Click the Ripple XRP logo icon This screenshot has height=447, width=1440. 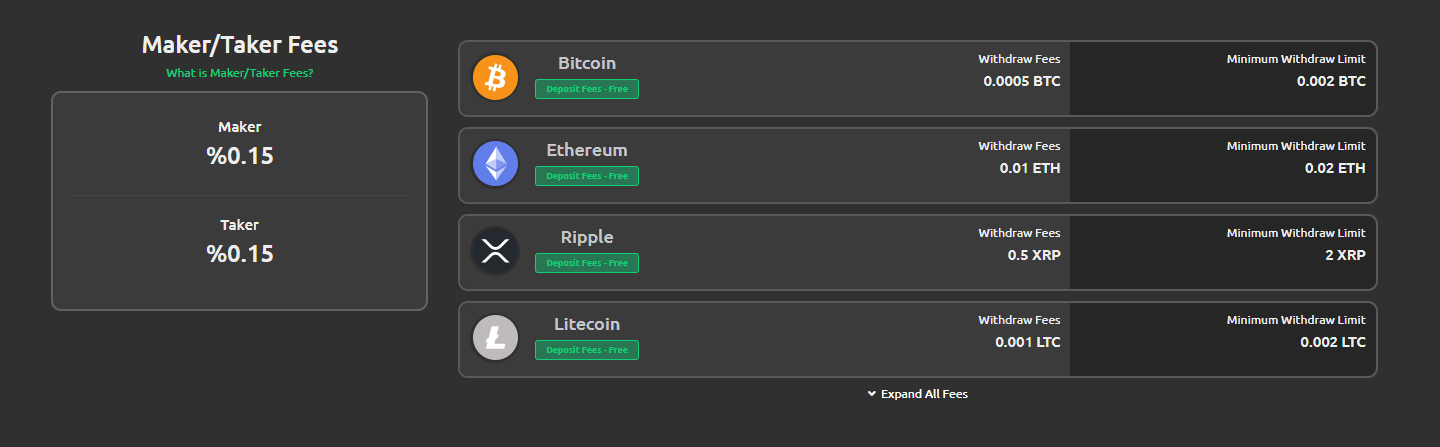[x=495, y=252]
